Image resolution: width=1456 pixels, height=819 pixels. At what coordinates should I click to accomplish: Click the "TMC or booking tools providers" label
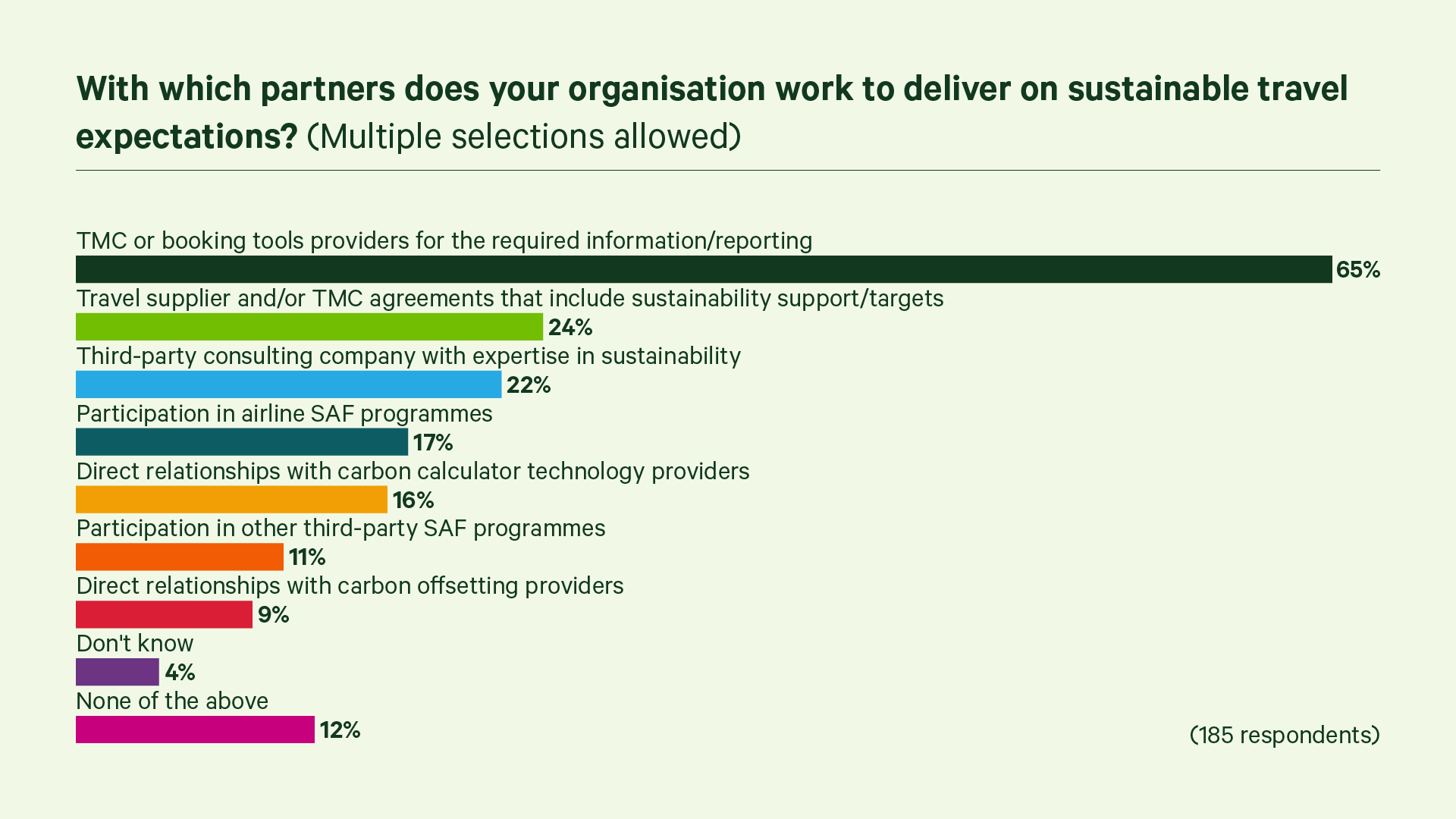[x=444, y=240]
